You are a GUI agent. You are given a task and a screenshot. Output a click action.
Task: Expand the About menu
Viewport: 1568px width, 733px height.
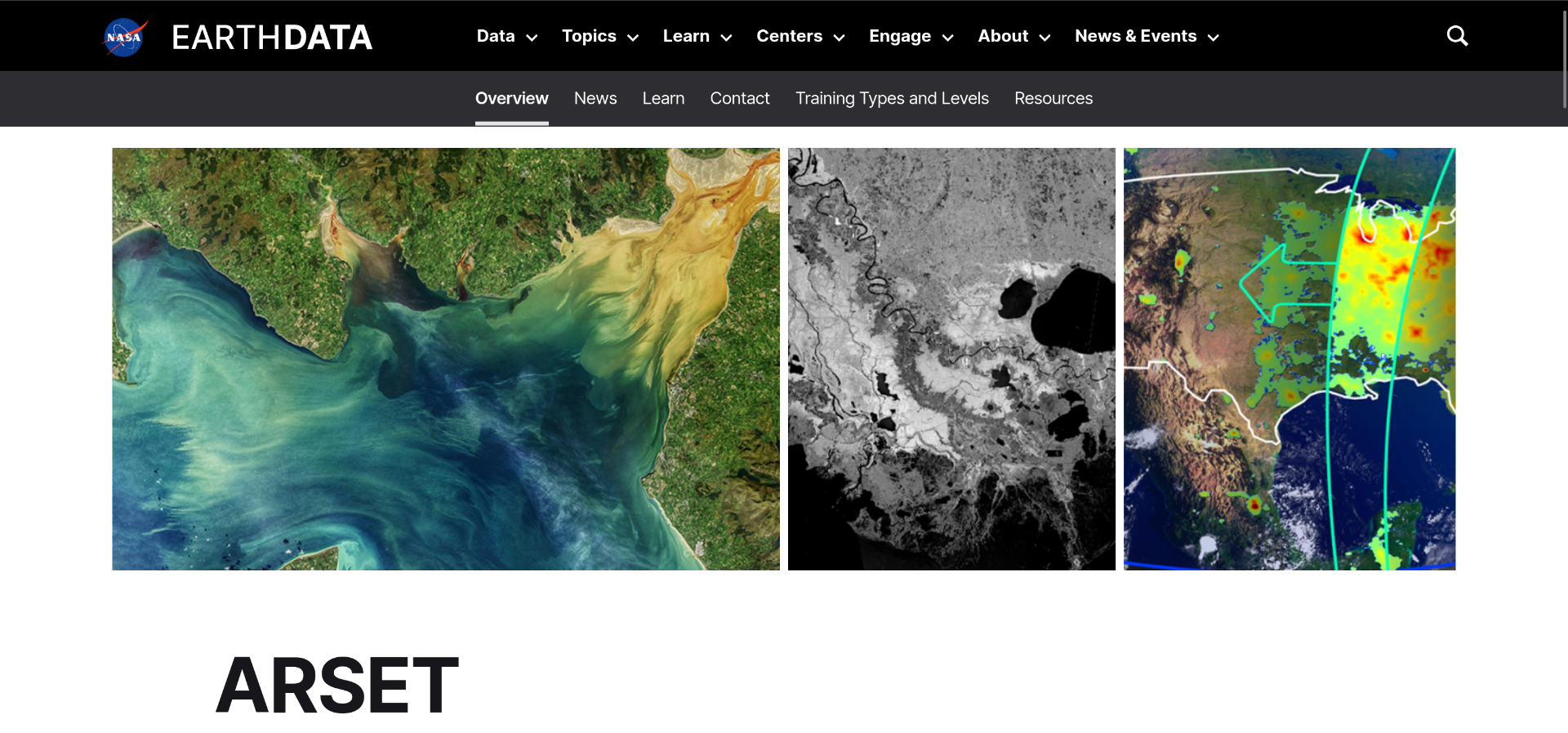(x=1013, y=36)
